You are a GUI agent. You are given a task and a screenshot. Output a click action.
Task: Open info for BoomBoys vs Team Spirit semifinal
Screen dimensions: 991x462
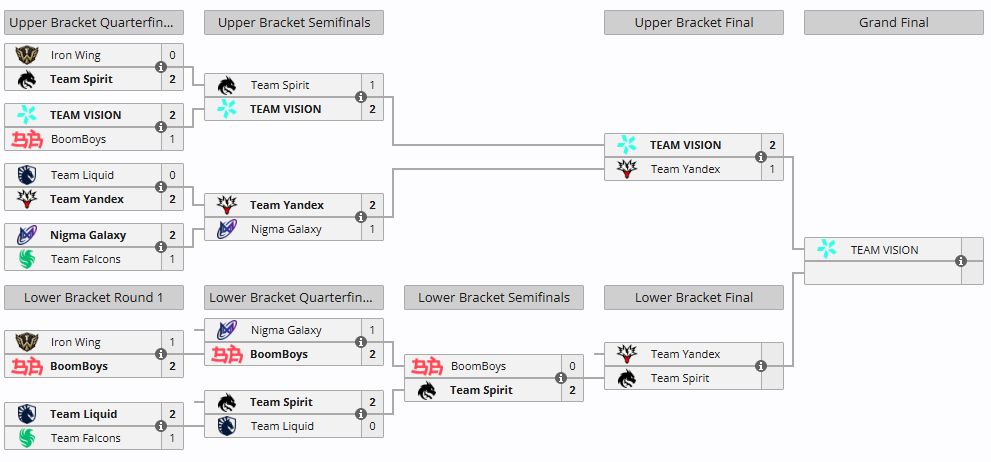tap(561, 378)
